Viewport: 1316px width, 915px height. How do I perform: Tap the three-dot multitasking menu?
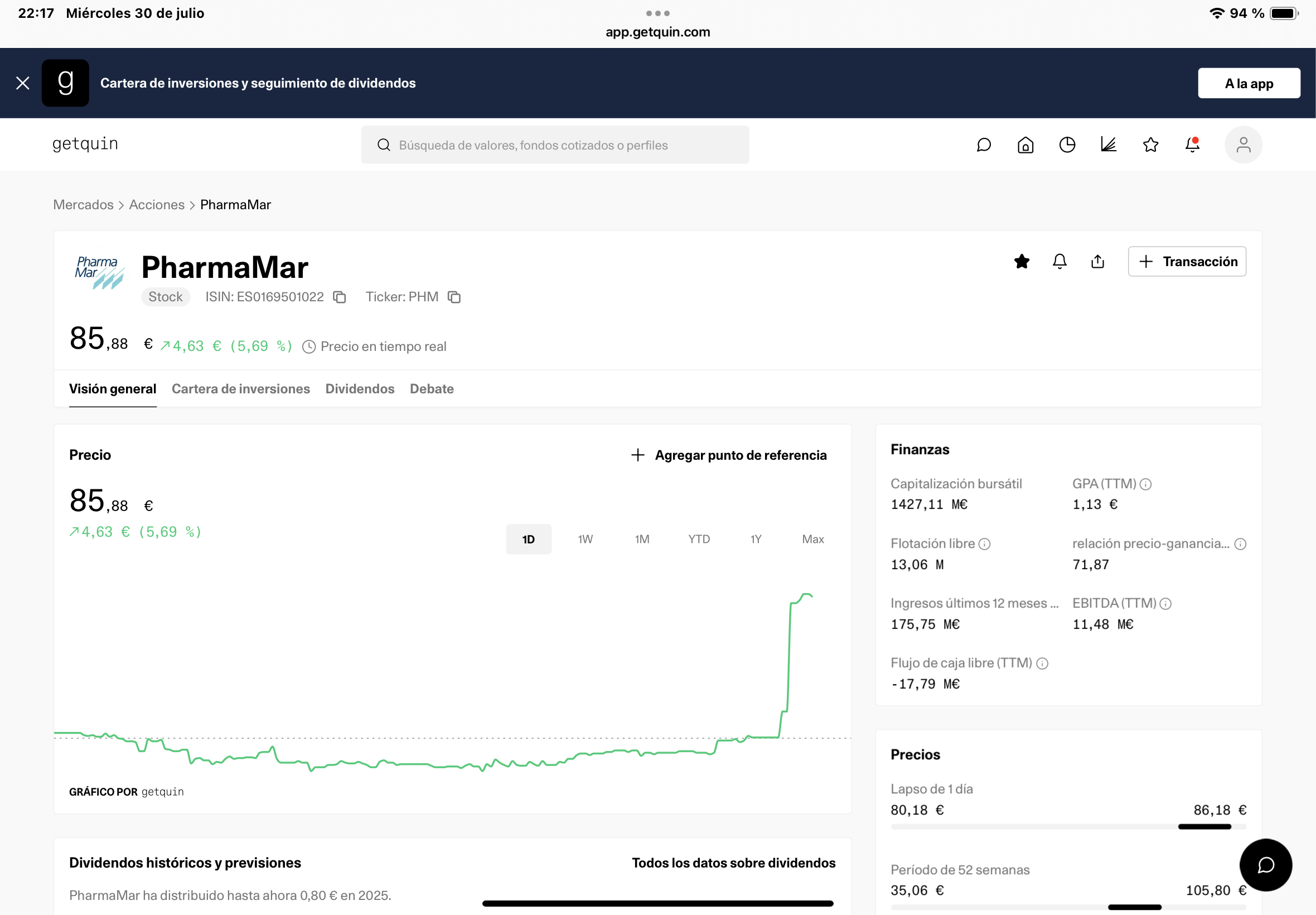657,13
